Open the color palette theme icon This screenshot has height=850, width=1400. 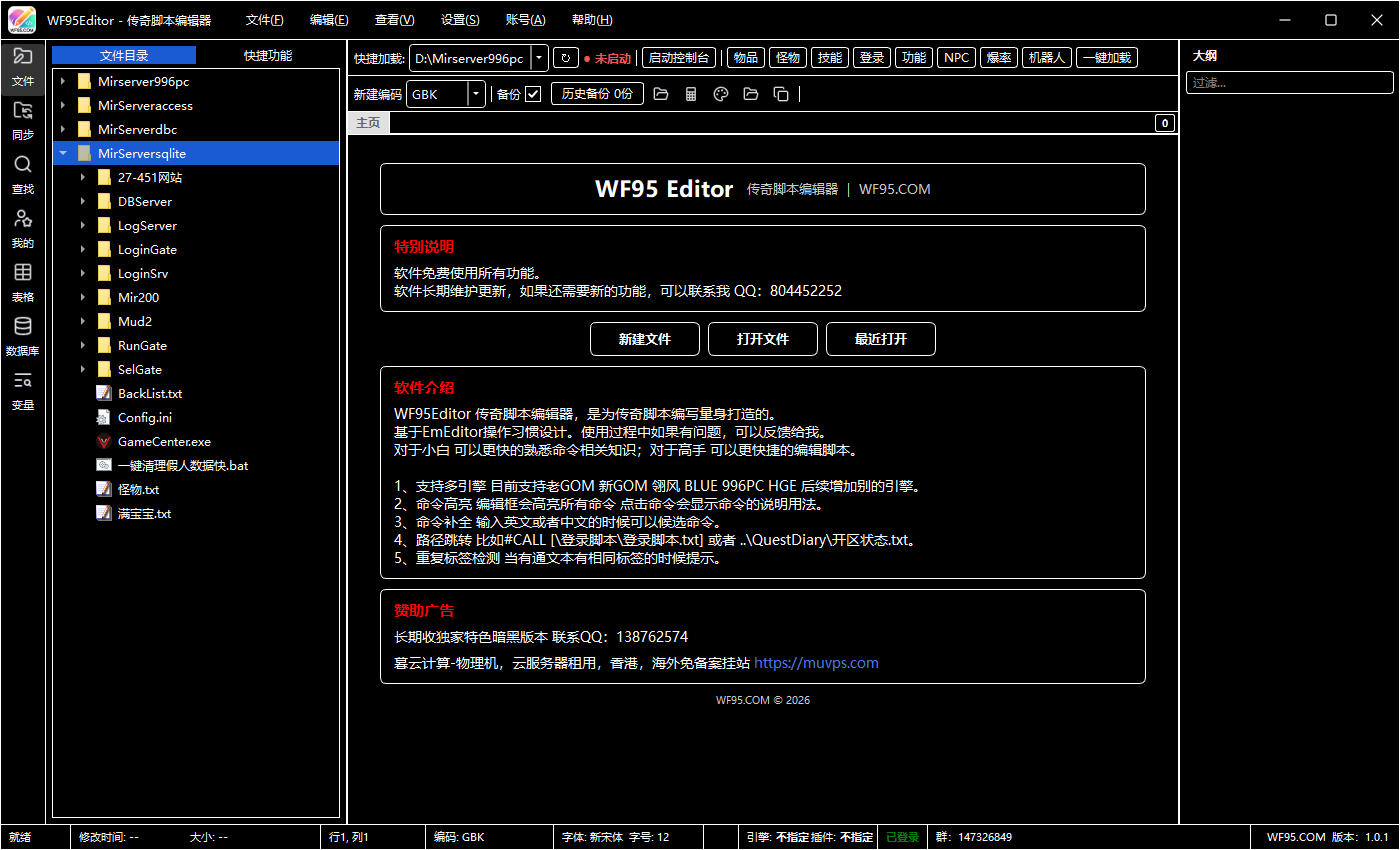click(720, 94)
